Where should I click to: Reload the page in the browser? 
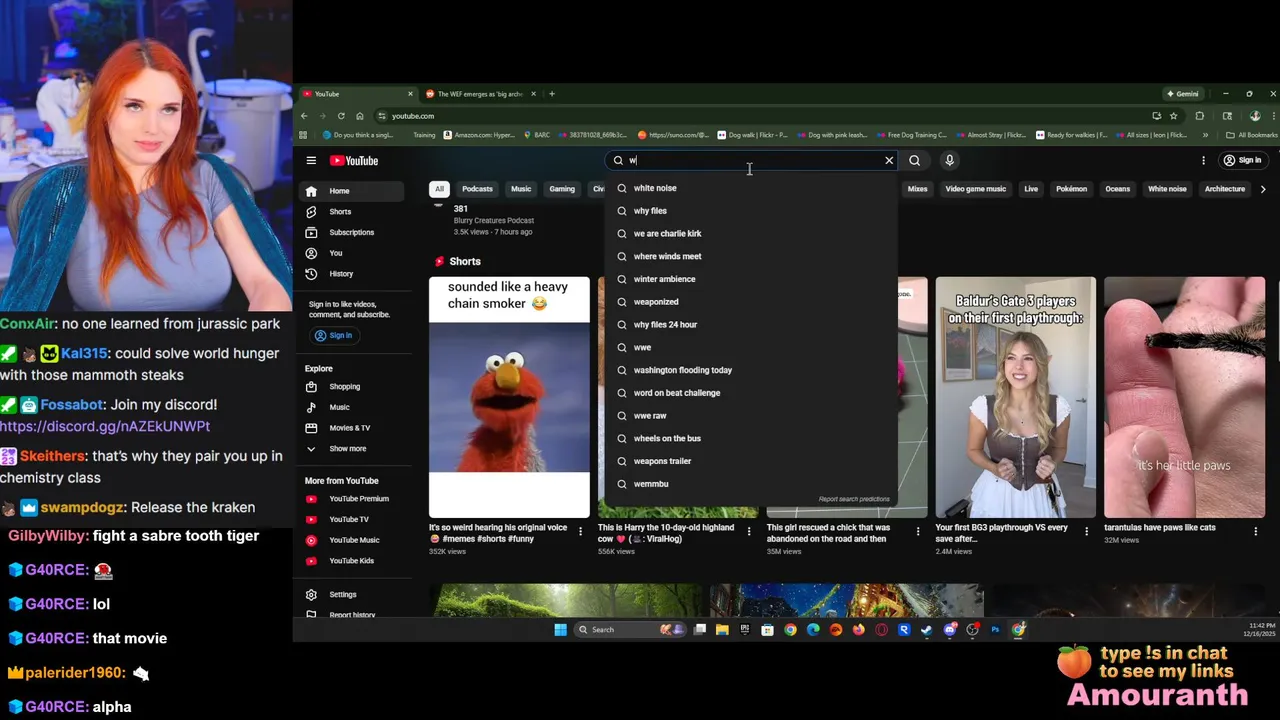(341, 116)
